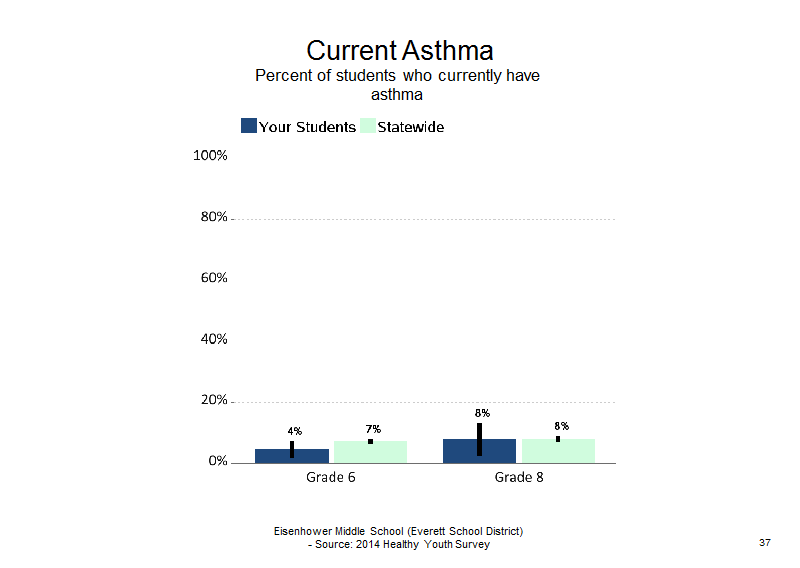Click the 100% y-axis label
Image resolution: width=800 pixels, height=568 pixels.
210,155
